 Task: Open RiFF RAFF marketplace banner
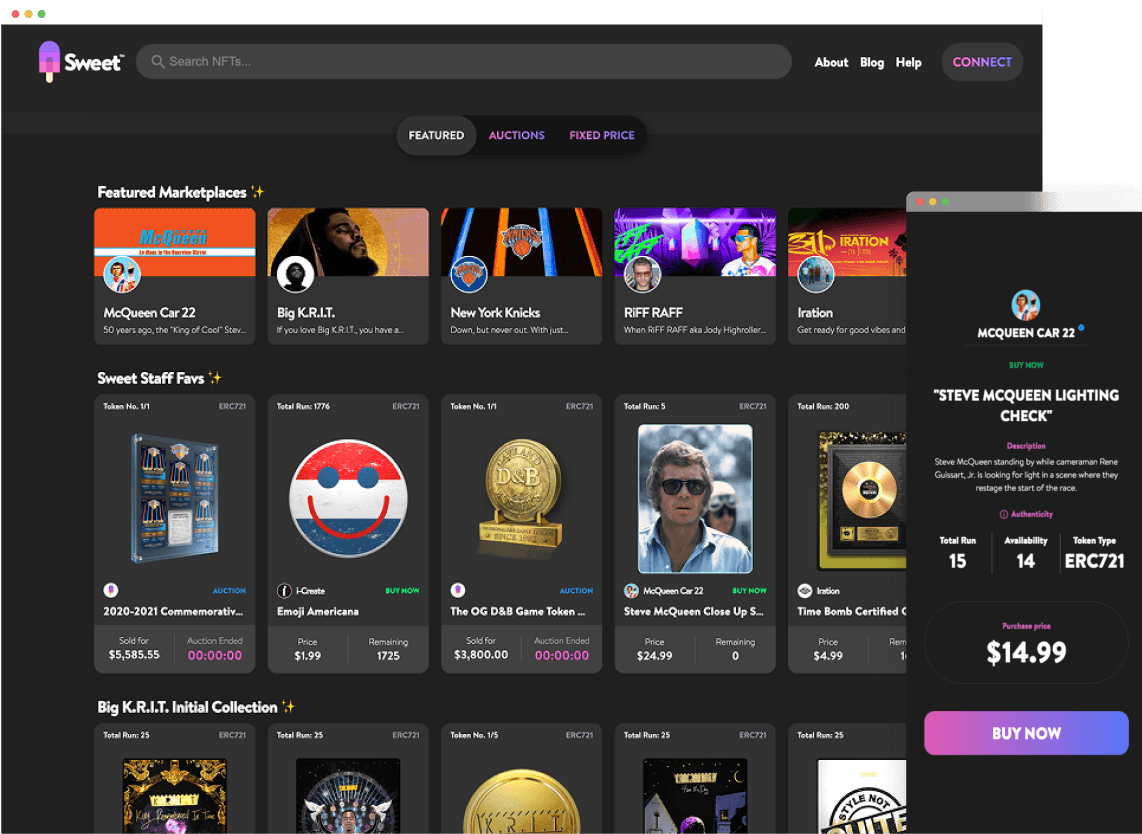[695, 242]
